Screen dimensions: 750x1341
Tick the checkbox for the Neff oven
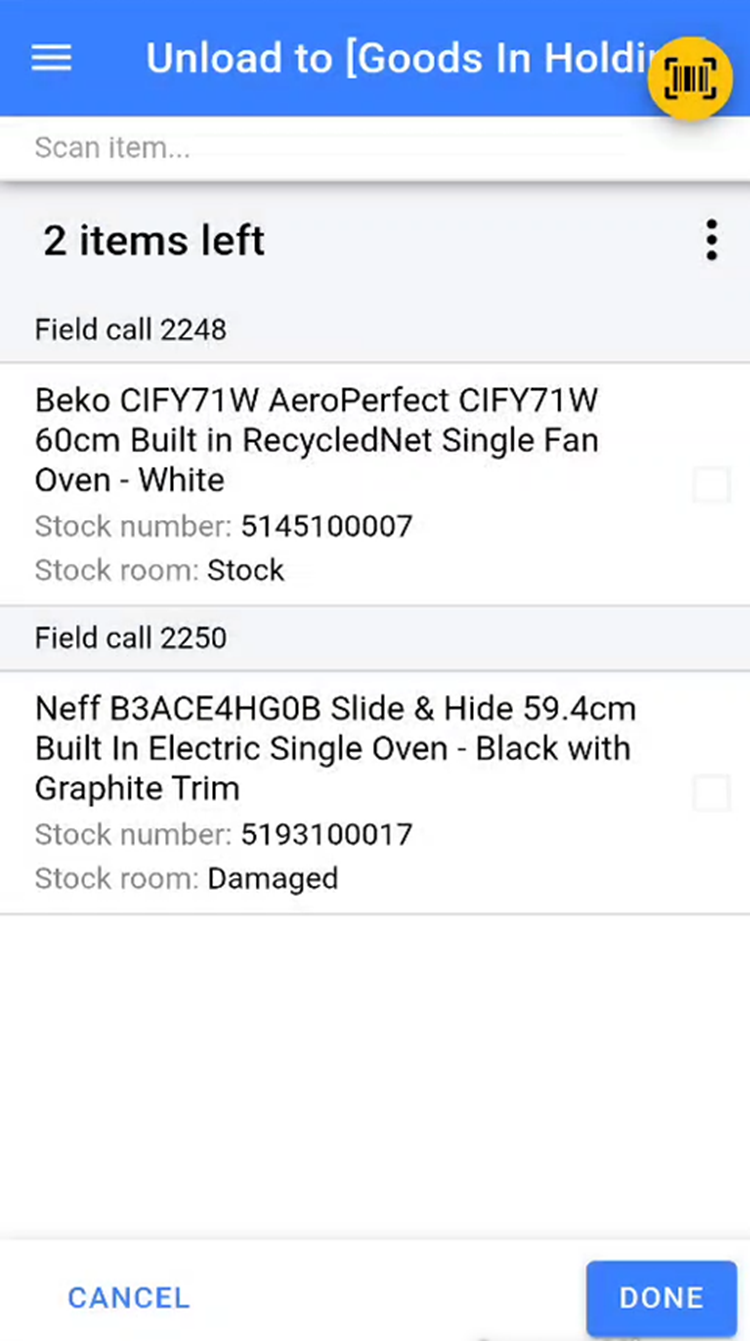tap(711, 794)
